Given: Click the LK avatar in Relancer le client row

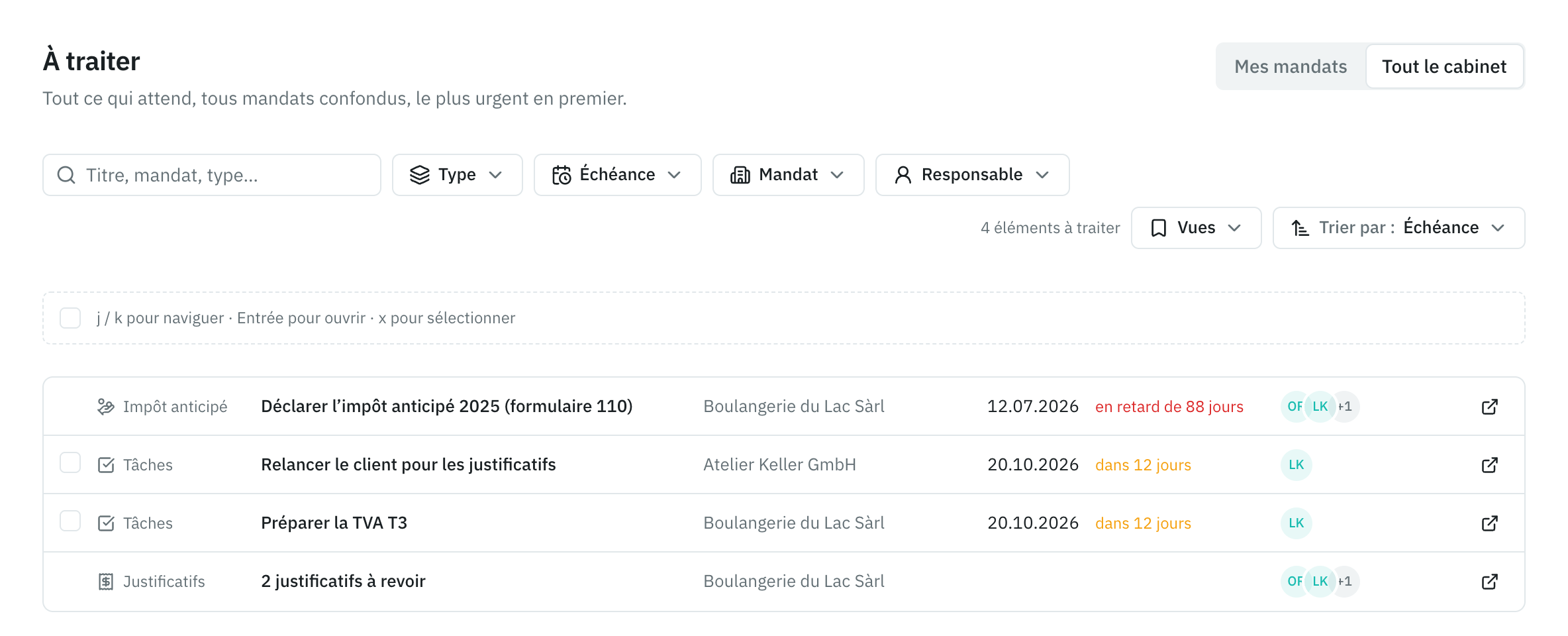Looking at the screenshot, I should point(1296,465).
